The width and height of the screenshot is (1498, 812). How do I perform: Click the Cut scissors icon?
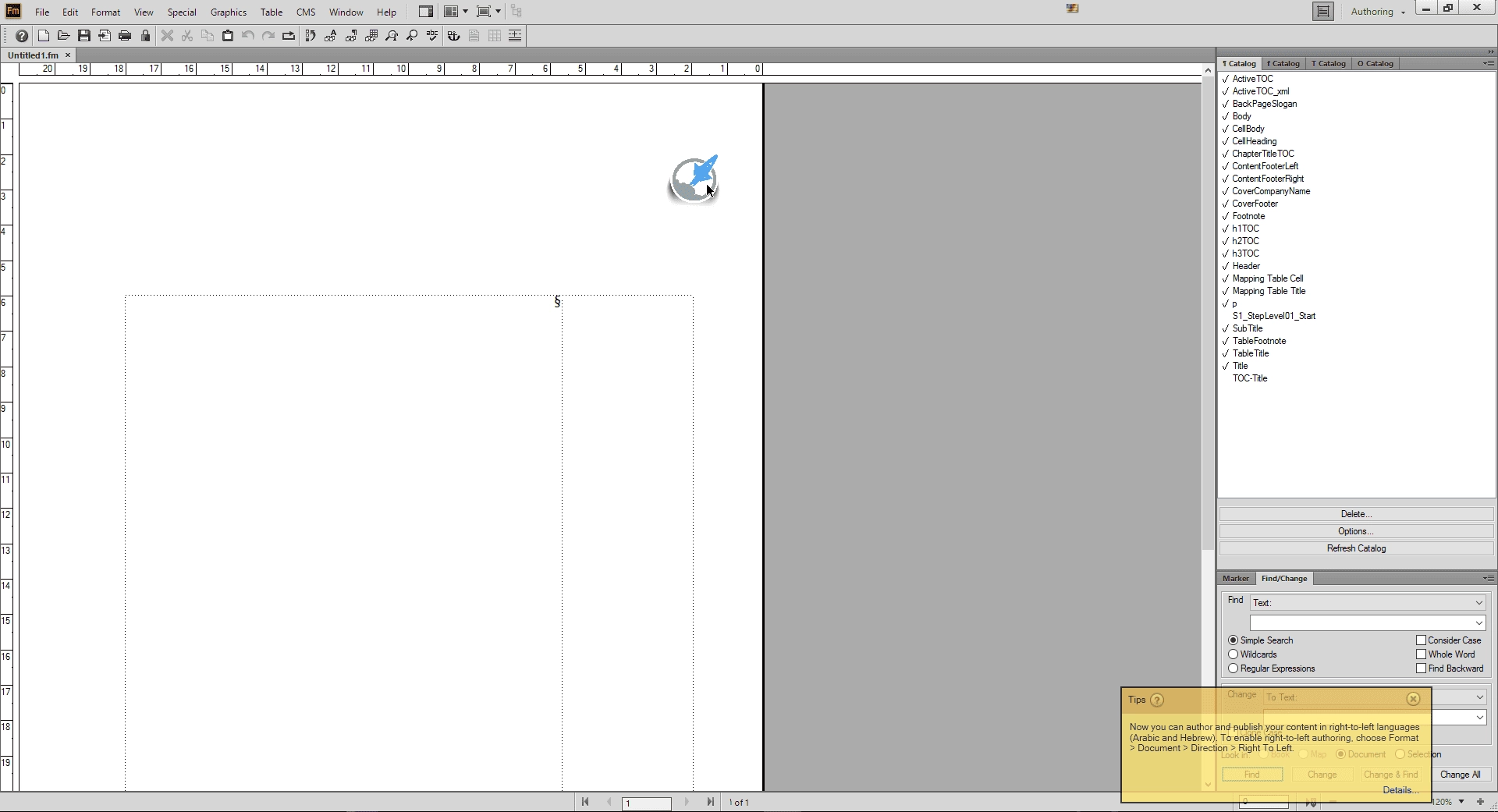(187, 36)
